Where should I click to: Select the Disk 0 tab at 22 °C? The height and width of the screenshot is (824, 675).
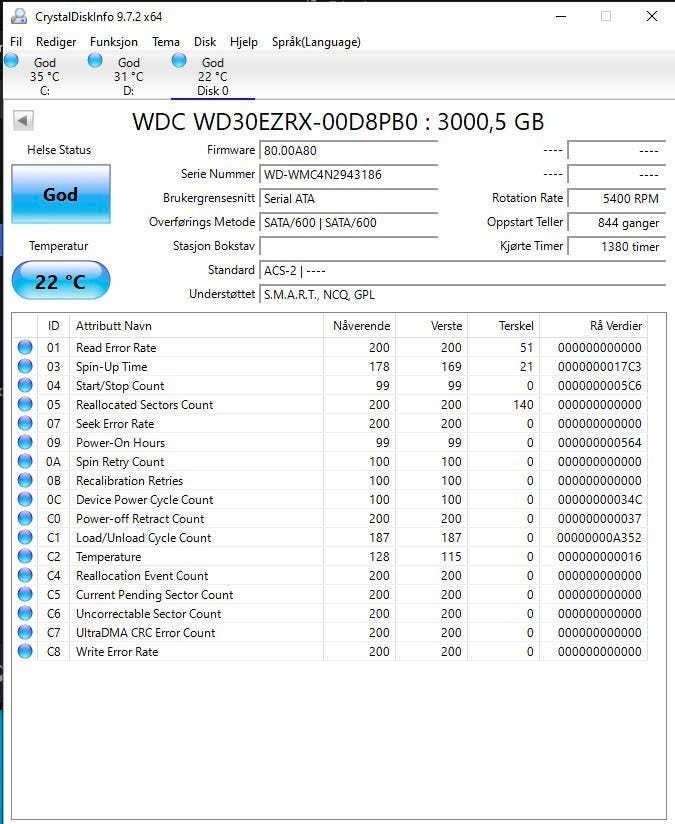(x=213, y=77)
